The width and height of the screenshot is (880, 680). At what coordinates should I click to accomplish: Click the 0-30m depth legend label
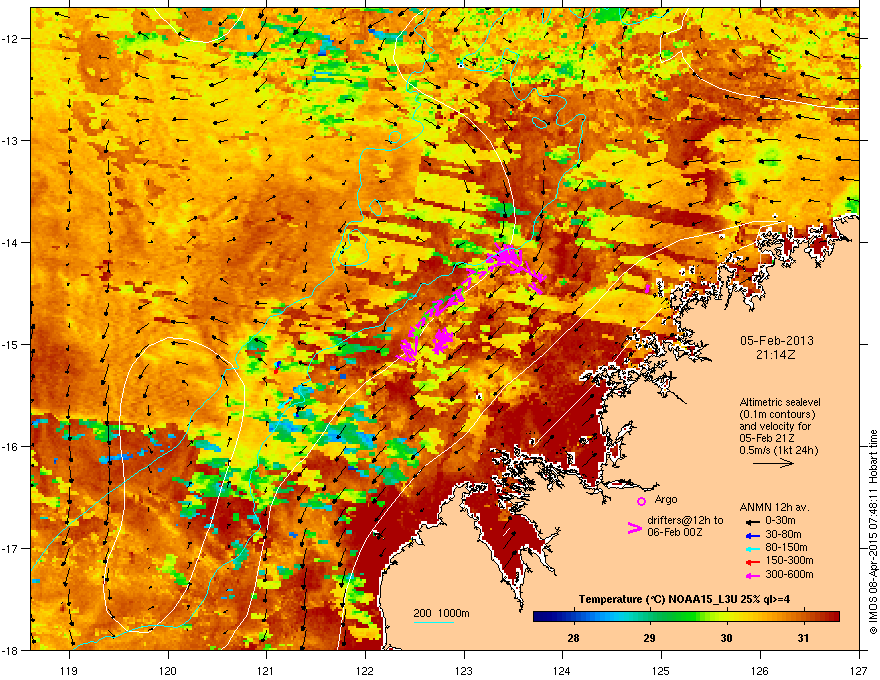tap(780, 520)
